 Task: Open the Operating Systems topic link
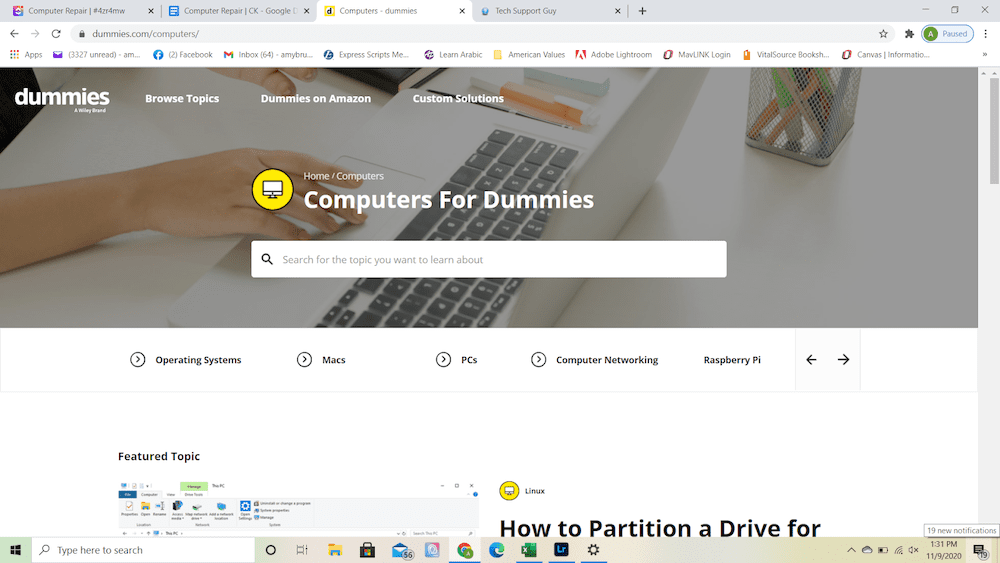(198, 360)
